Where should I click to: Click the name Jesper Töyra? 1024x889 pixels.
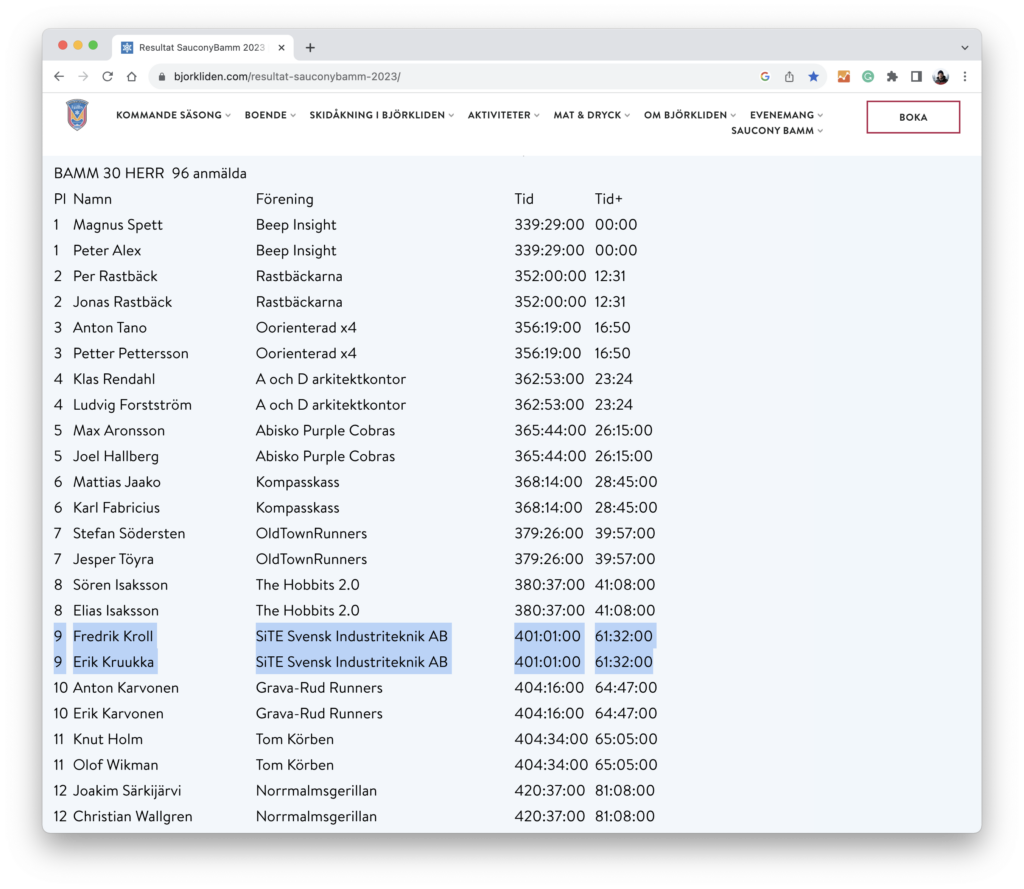tap(113, 559)
